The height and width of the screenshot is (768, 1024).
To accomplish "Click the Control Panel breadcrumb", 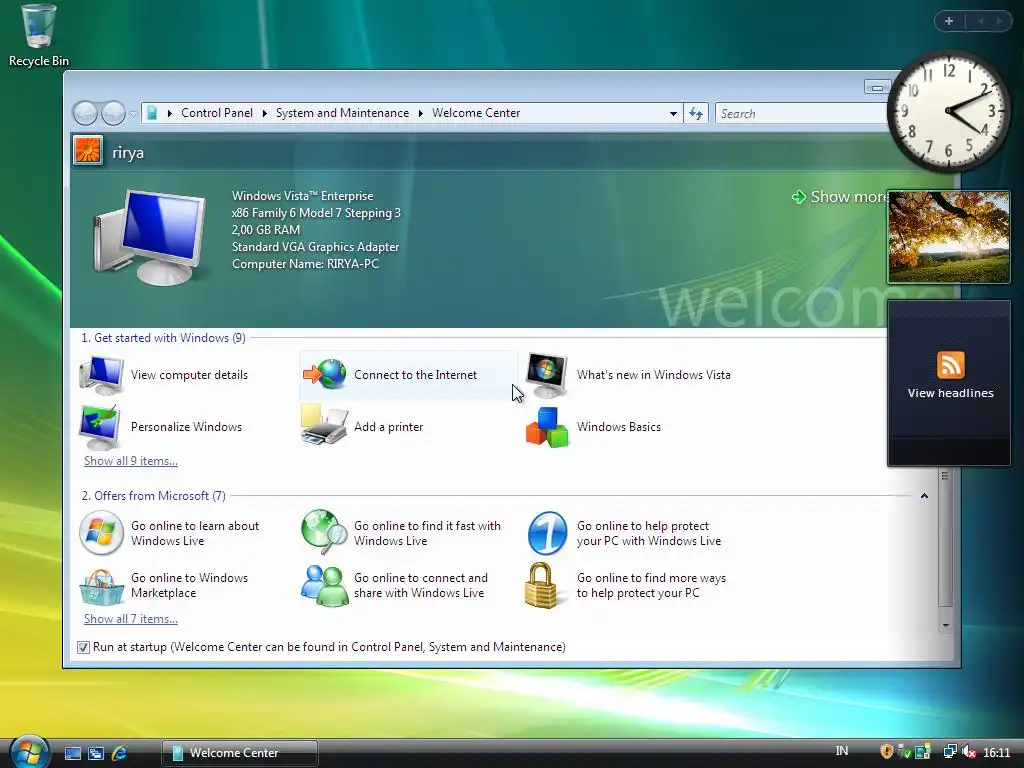I will (217, 113).
